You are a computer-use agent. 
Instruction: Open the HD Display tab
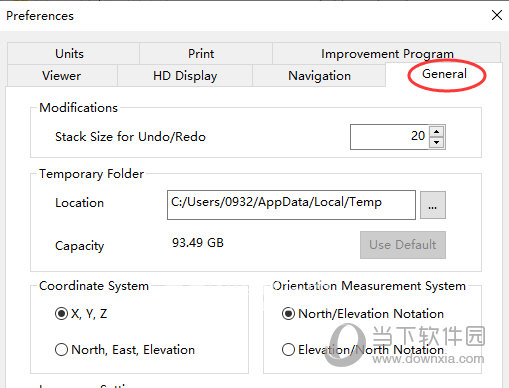(x=185, y=76)
